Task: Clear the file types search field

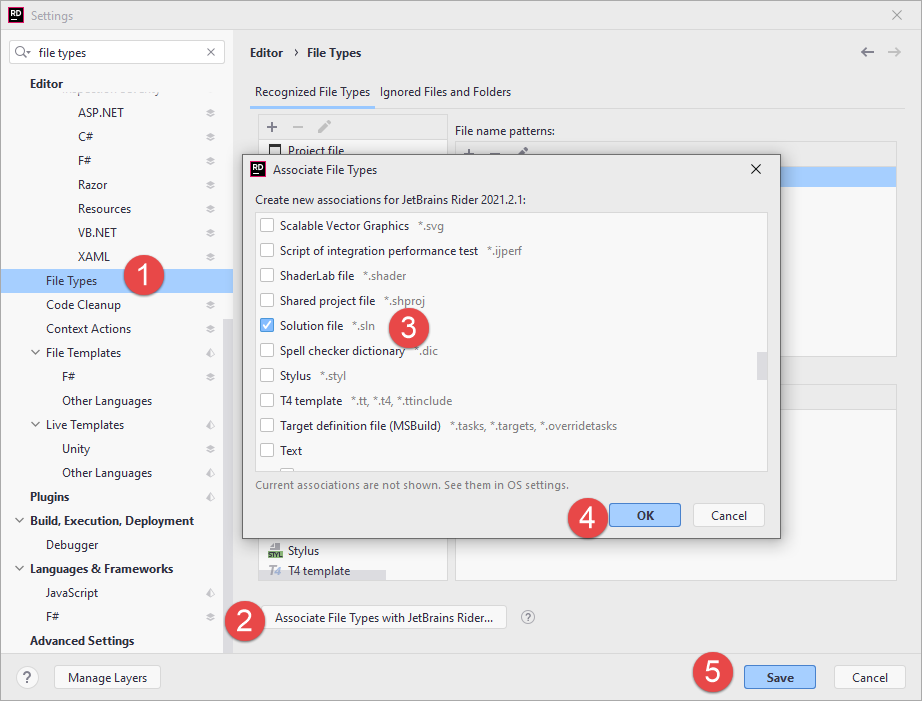Action: 210,51
